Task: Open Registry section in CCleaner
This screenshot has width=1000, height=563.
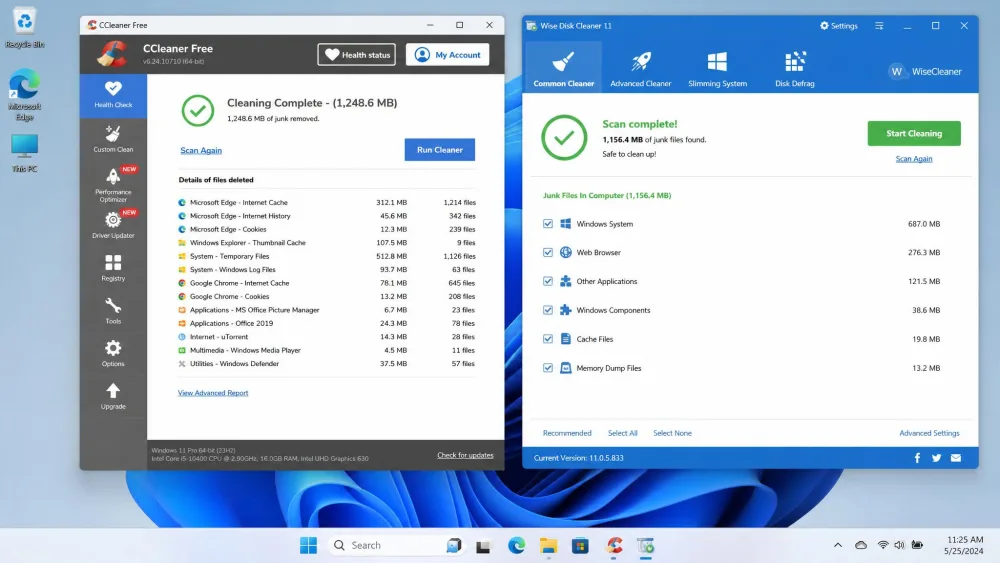Action: click(x=113, y=268)
